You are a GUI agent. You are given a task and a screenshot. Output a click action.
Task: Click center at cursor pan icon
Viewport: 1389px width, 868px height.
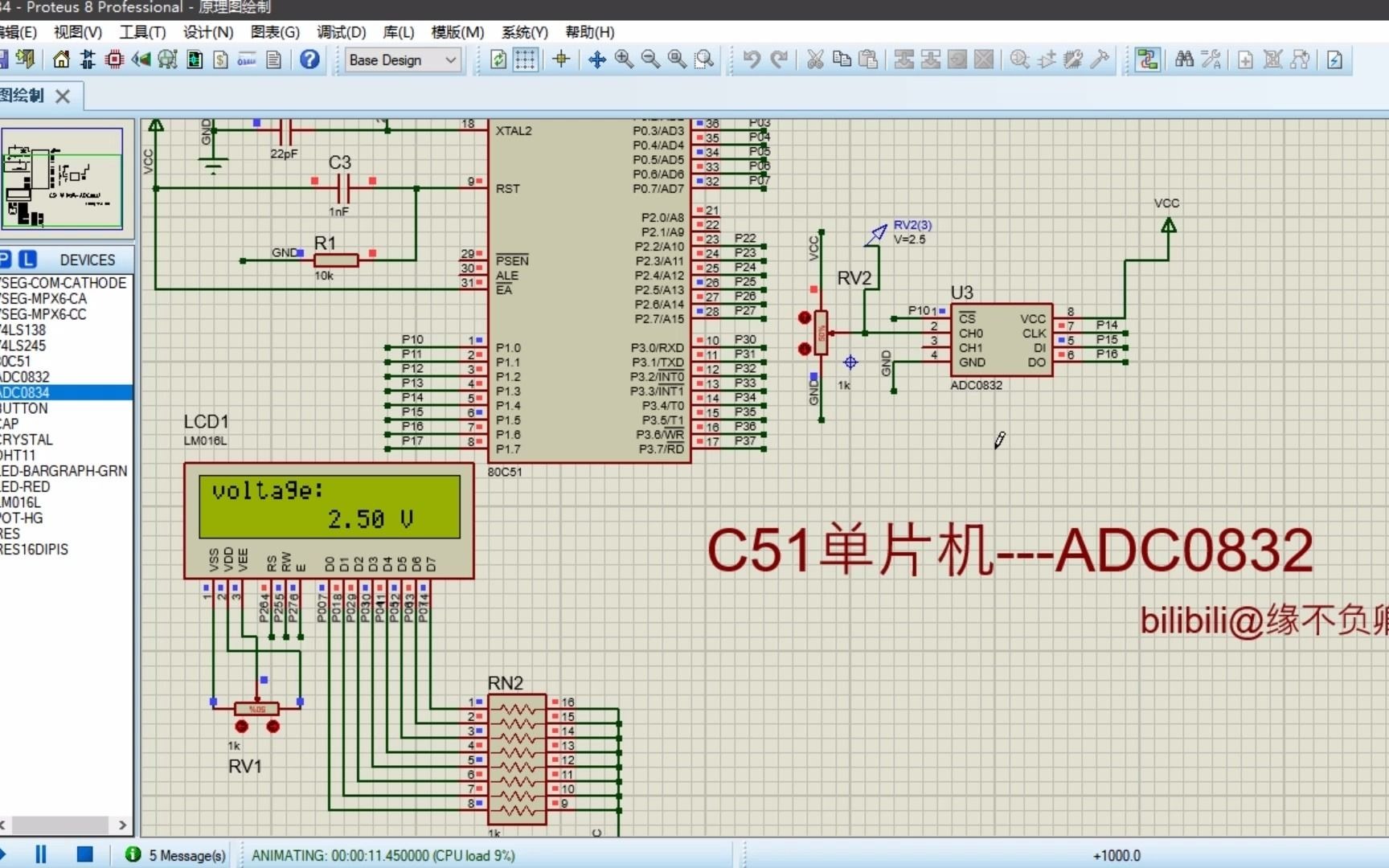pos(596,59)
